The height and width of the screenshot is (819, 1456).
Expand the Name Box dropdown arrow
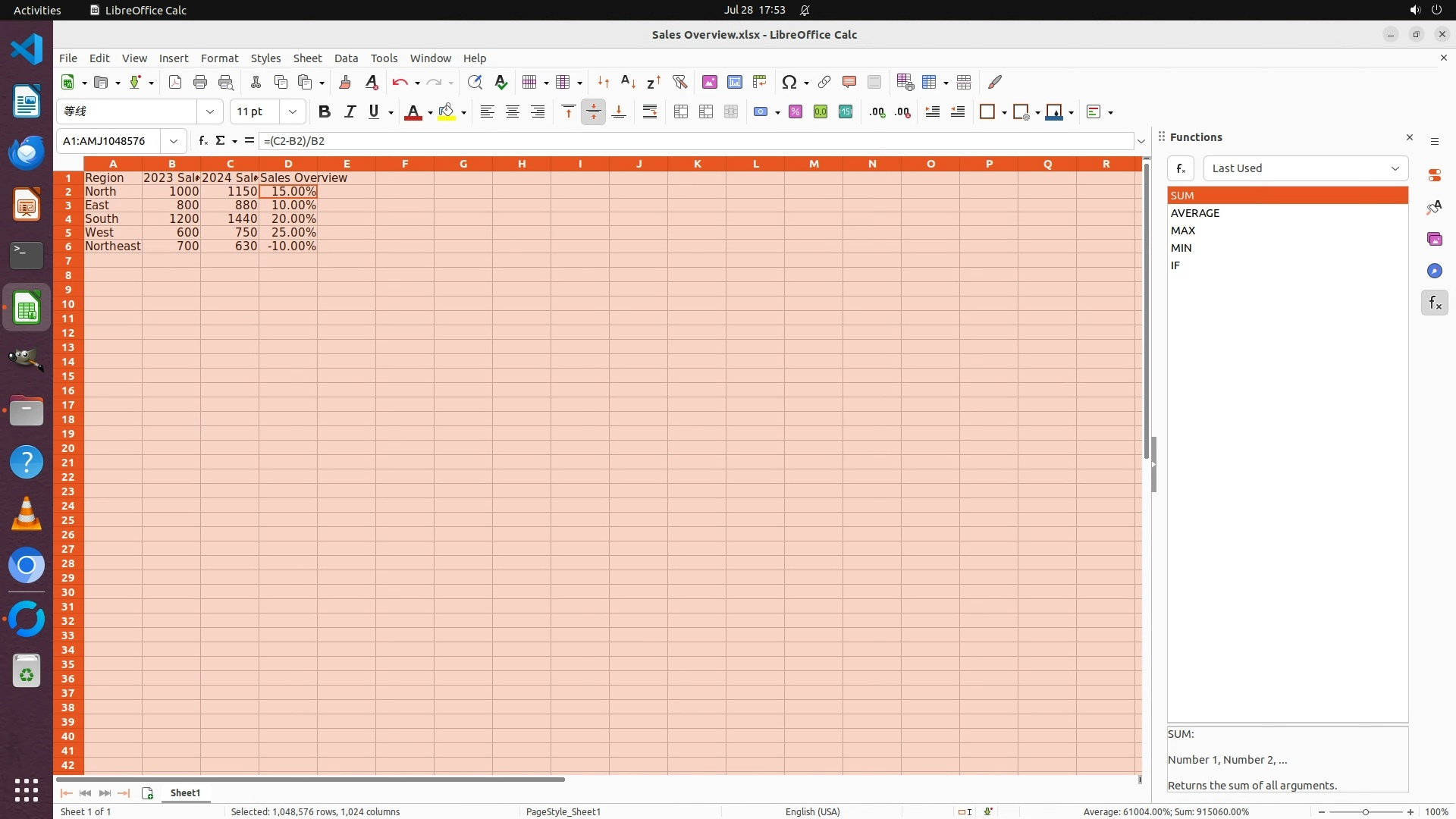coord(174,141)
